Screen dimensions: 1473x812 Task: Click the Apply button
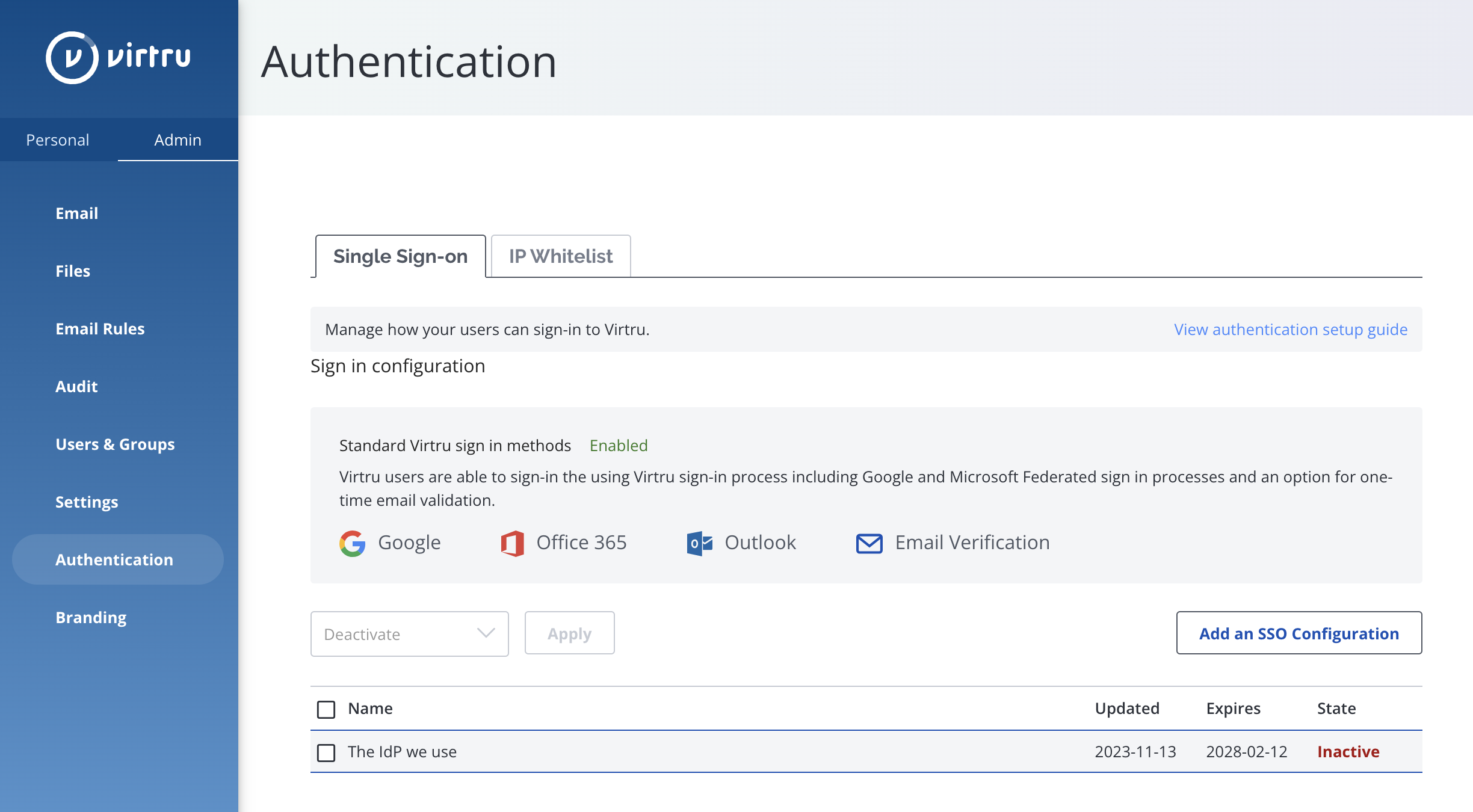click(x=570, y=633)
